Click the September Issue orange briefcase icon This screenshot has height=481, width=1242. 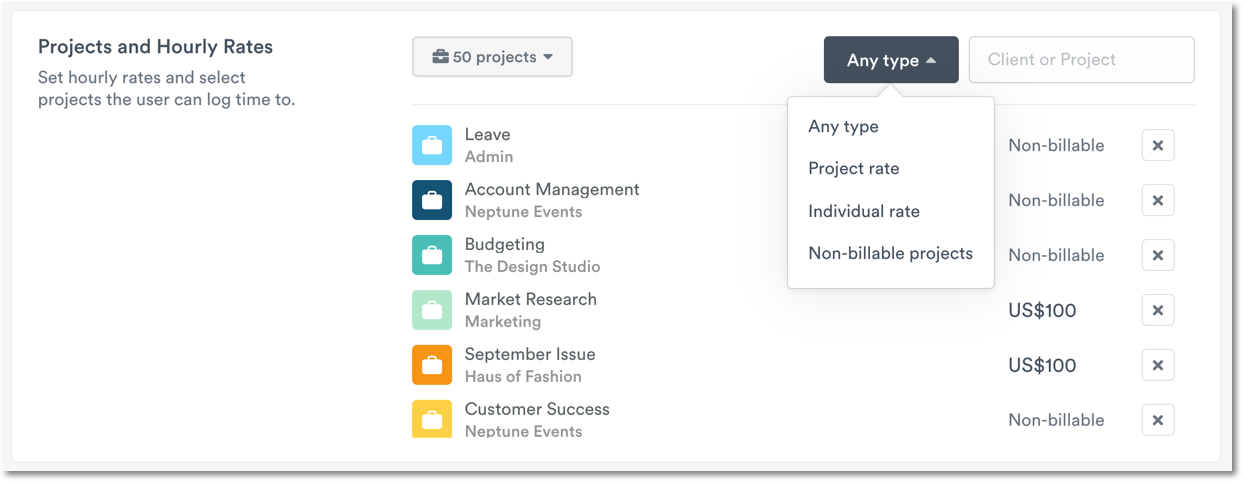(432, 365)
